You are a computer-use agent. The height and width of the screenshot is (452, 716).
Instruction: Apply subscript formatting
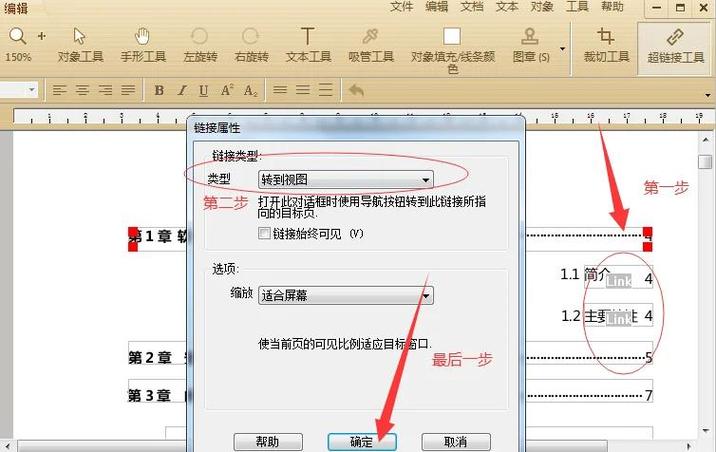click(x=250, y=90)
